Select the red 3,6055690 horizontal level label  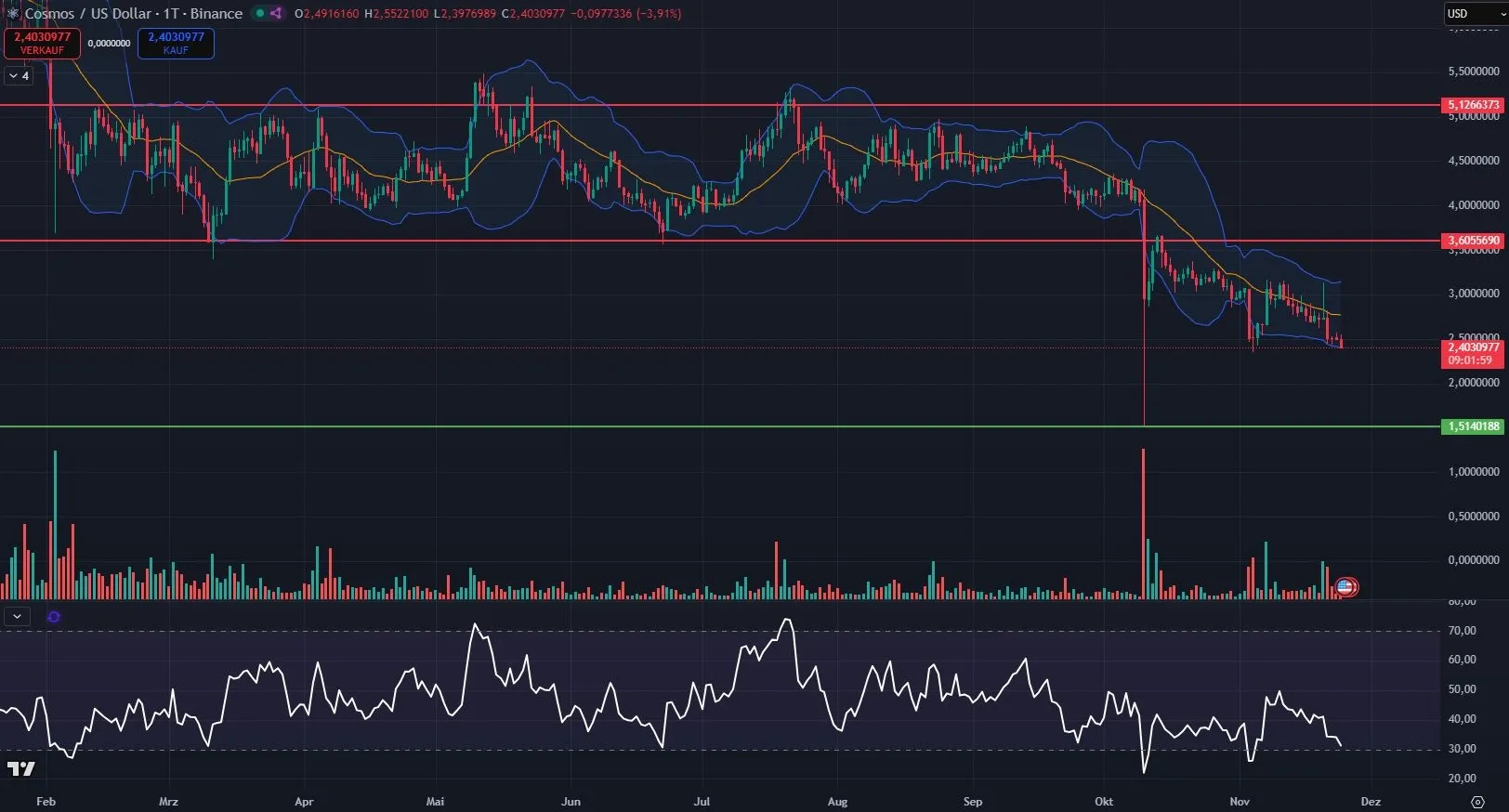click(x=1473, y=241)
